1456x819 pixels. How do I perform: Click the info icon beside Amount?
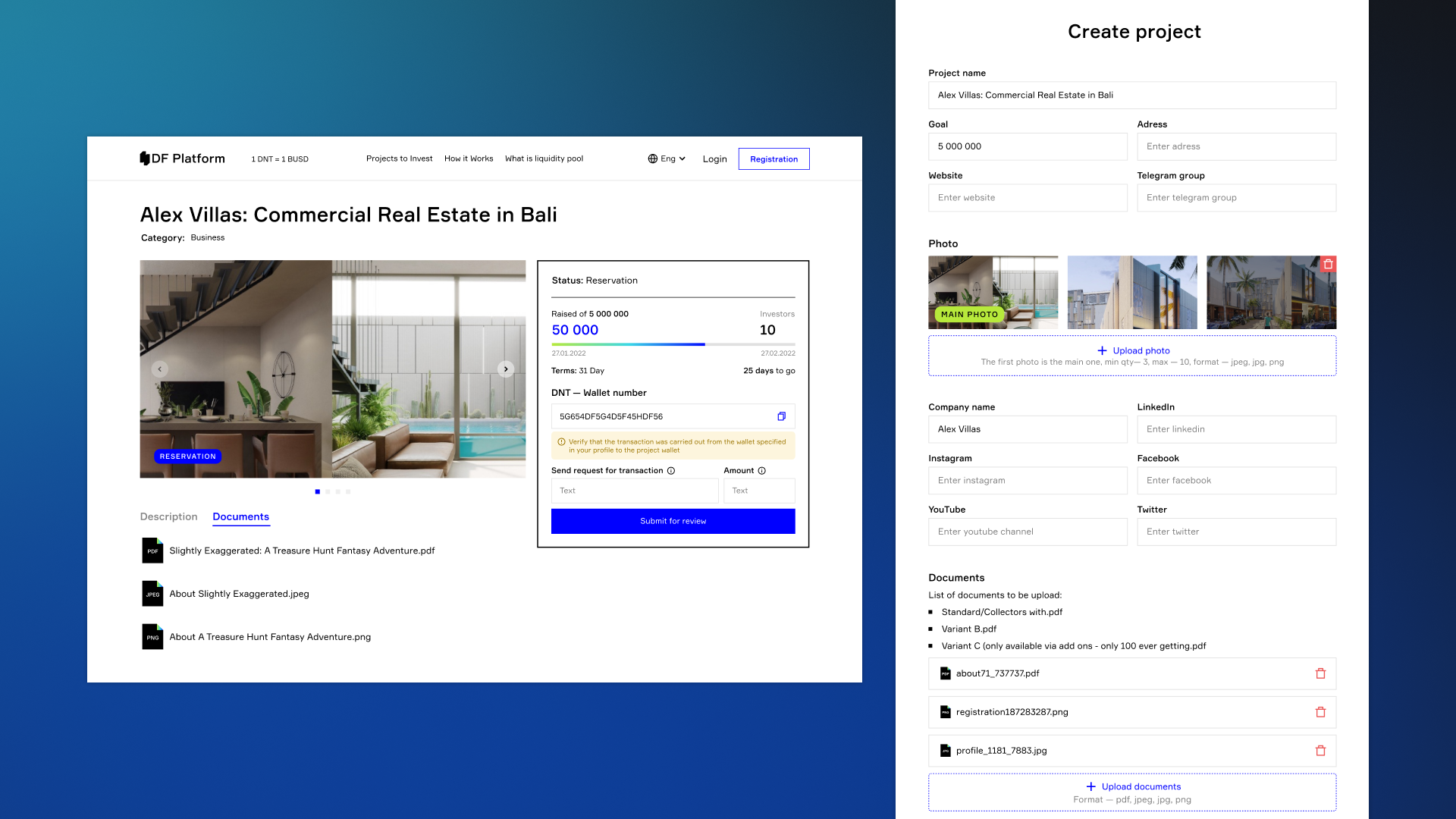pyautogui.click(x=762, y=470)
